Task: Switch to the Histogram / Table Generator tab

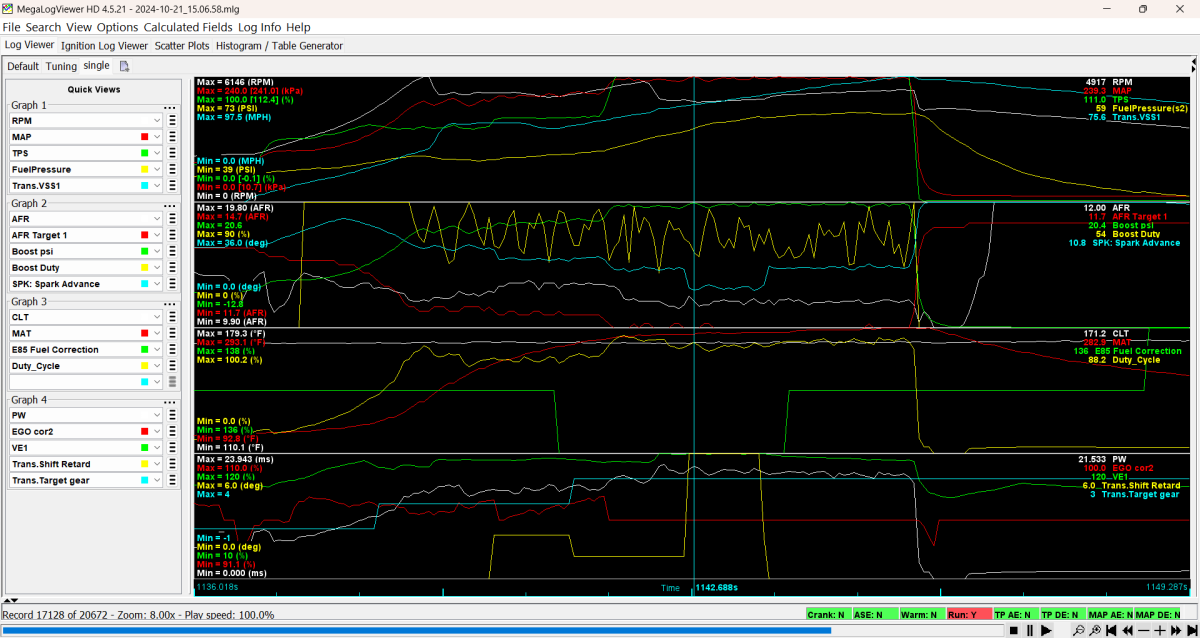Action: pyautogui.click(x=279, y=45)
